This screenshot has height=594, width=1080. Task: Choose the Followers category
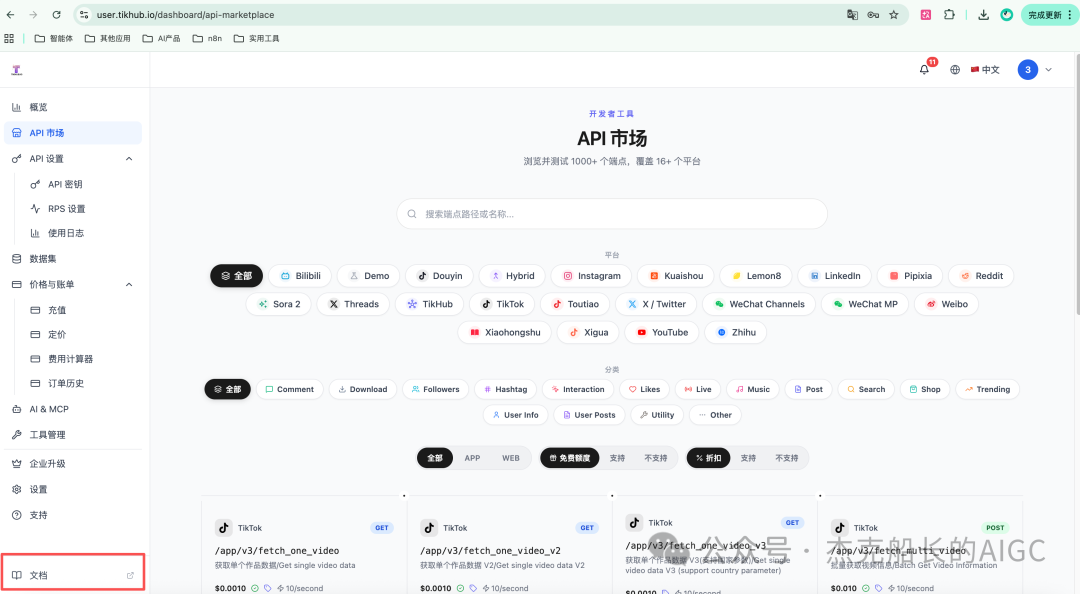[x=435, y=389]
